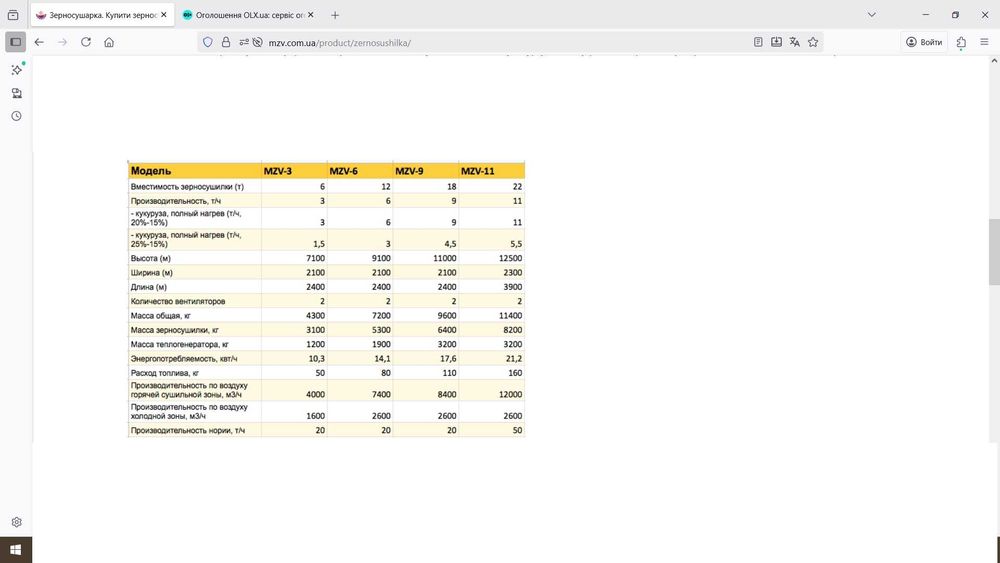The image size is (1000, 563).
Task: Click value 2300 in Ширина row
Action: [x=512, y=272]
